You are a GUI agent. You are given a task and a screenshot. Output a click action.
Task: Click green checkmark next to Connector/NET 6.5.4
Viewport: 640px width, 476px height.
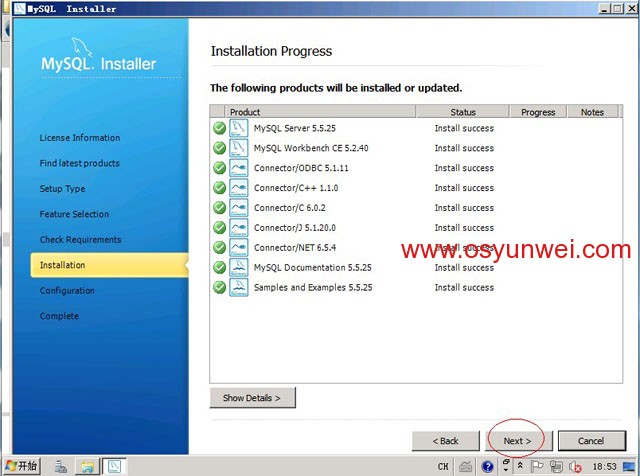click(x=219, y=248)
